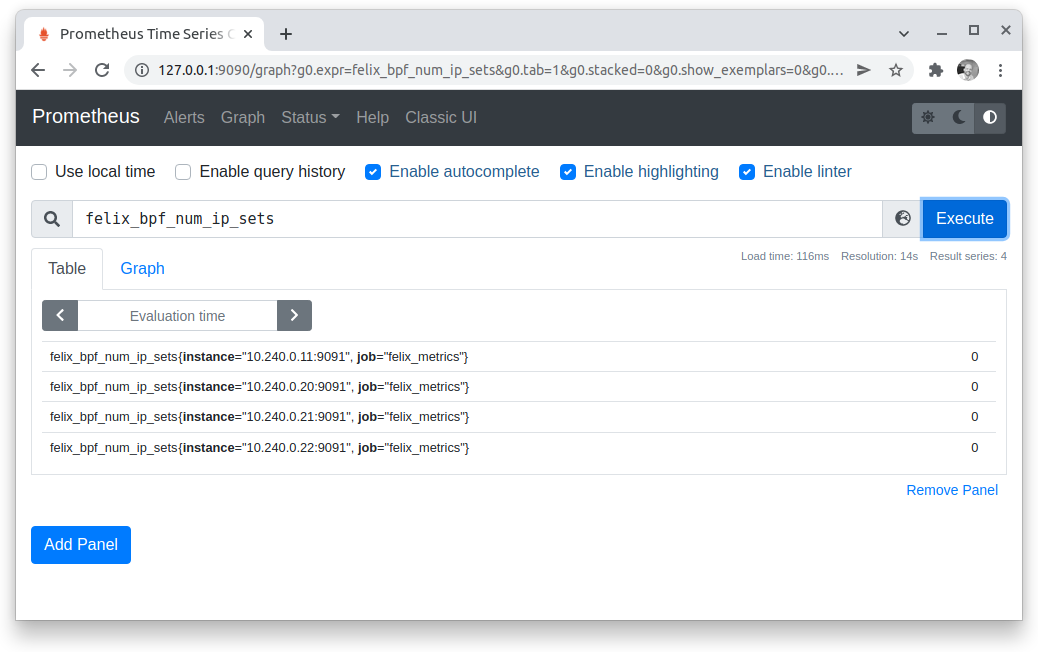View site information icon in address bar
The width and height of the screenshot is (1038, 652).
142,70
